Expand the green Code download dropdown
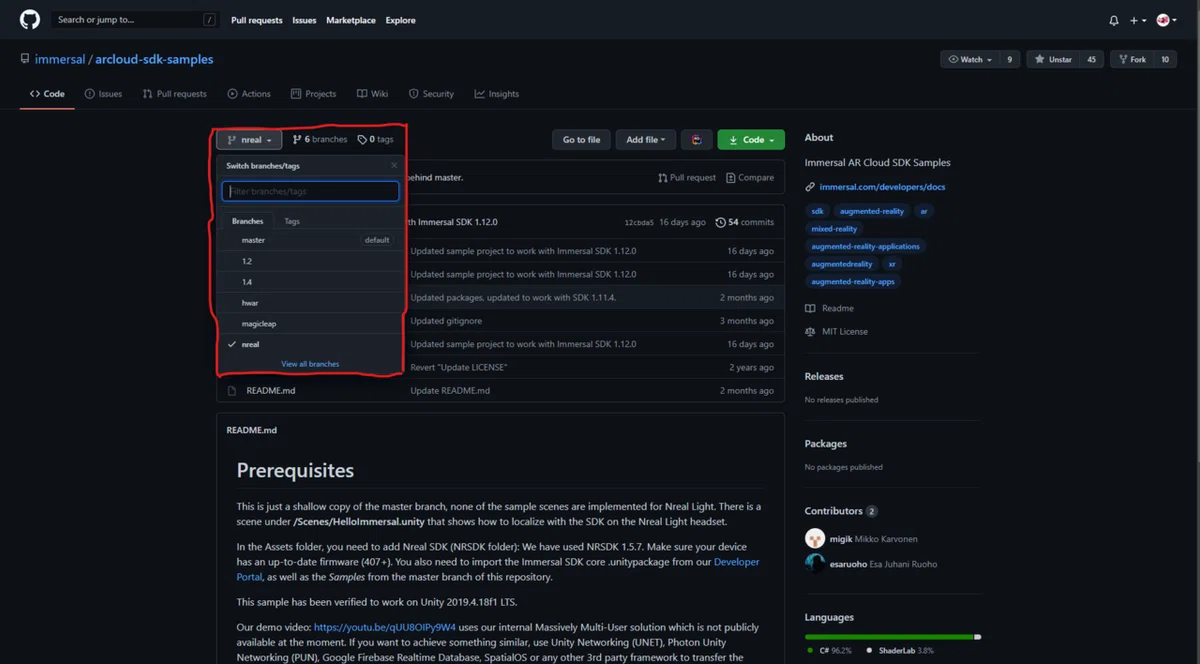Viewport: 1200px width, 664px height. point(751,140)
